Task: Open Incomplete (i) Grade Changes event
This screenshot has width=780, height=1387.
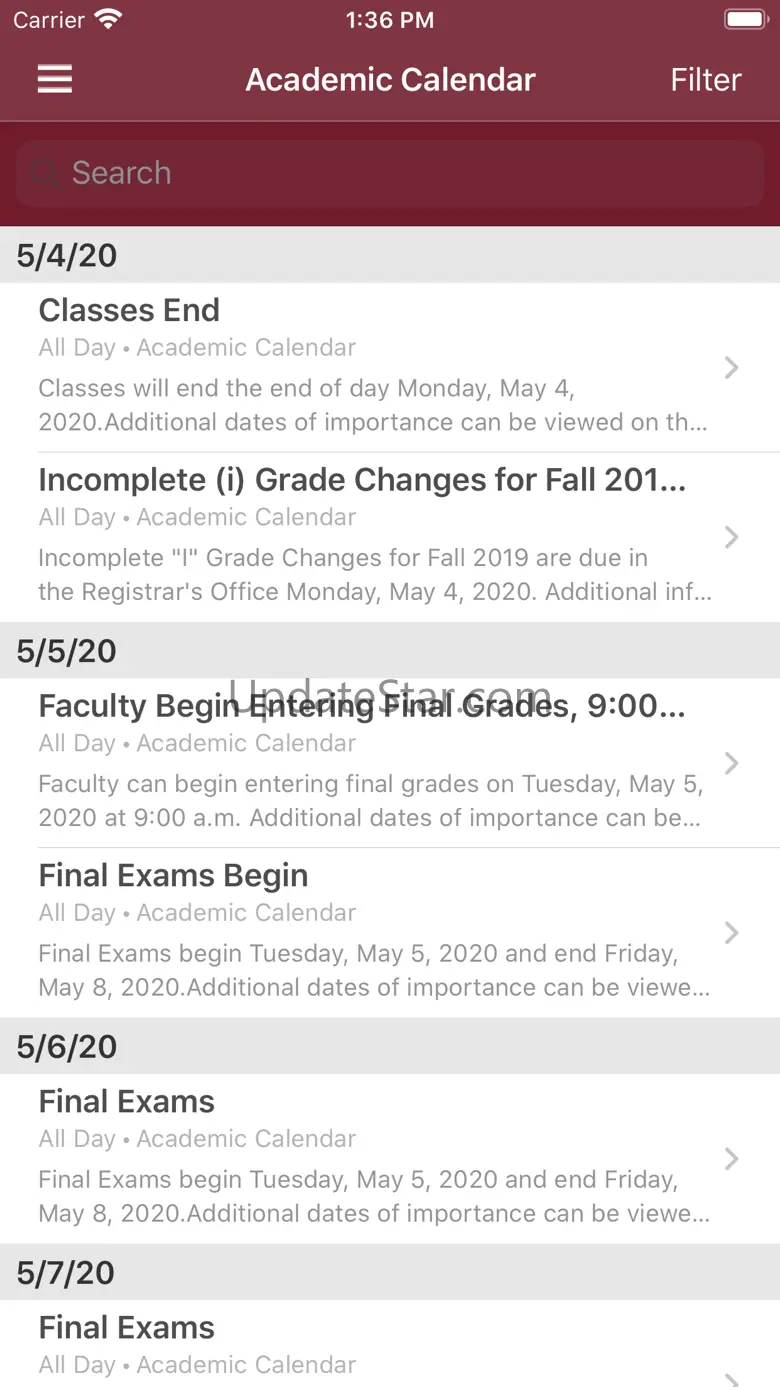Action: pos(390,537)
